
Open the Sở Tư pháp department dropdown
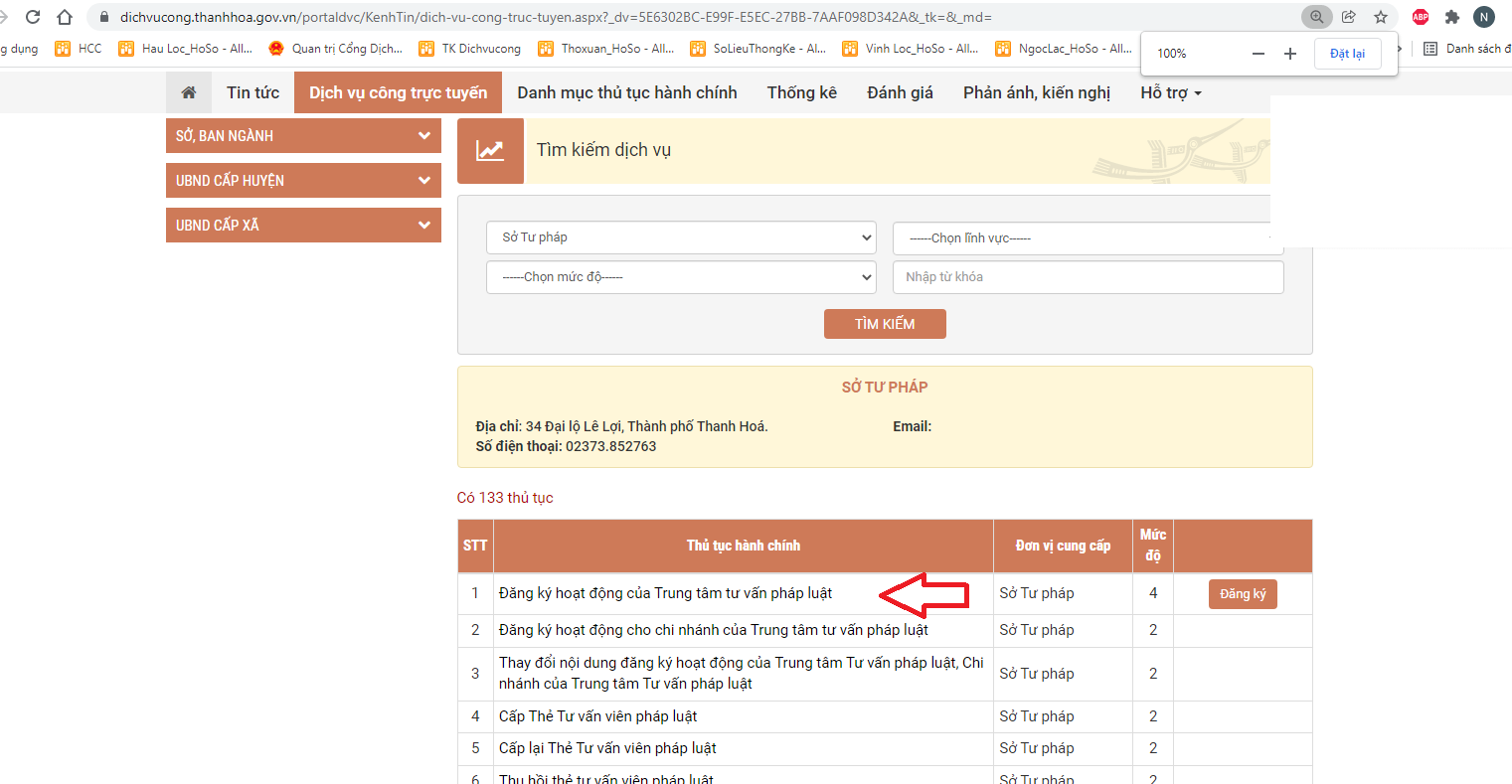pos(681,237)
